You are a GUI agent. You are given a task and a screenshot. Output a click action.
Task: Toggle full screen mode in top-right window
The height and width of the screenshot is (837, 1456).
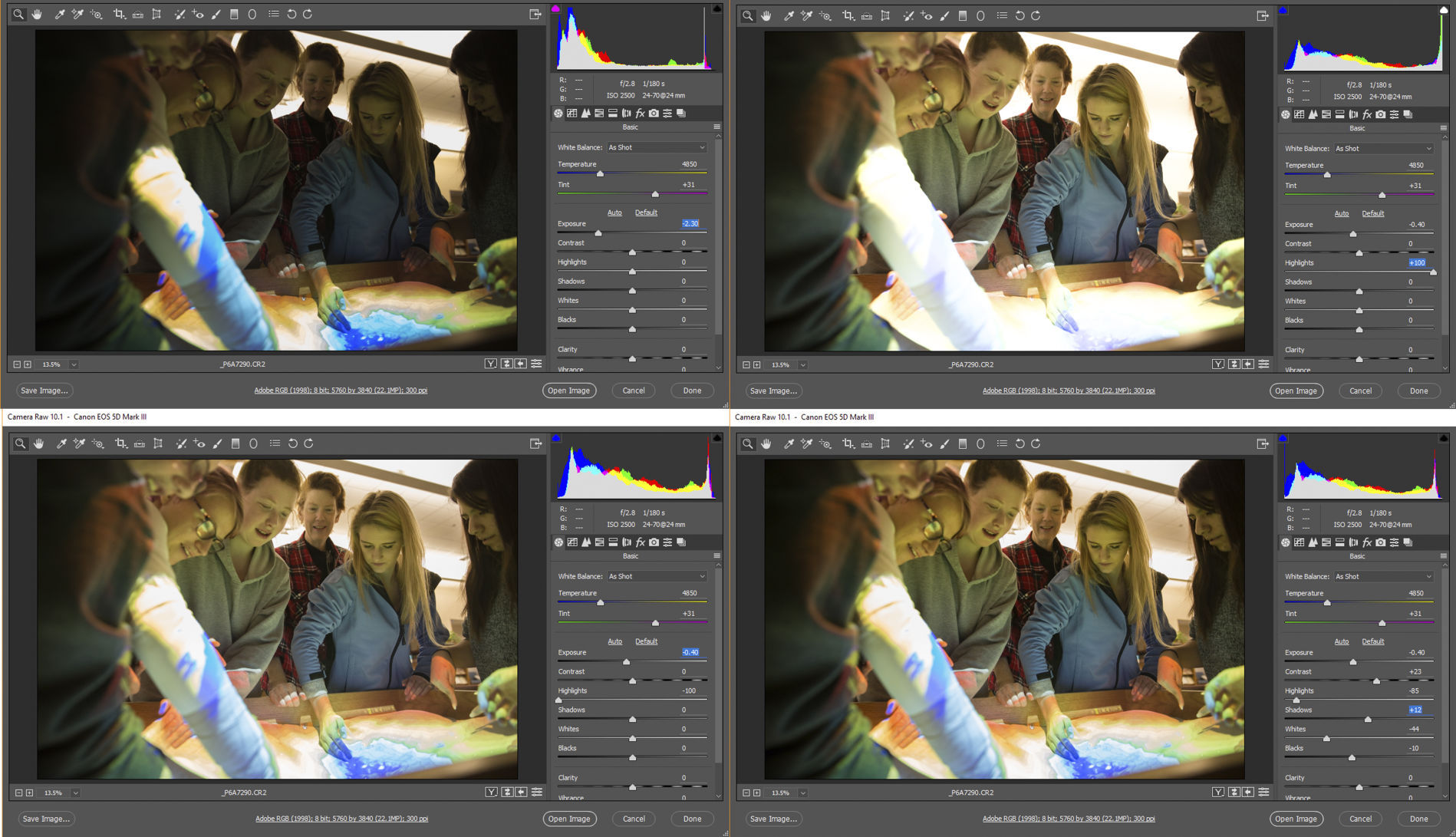tap(1263, 15)
